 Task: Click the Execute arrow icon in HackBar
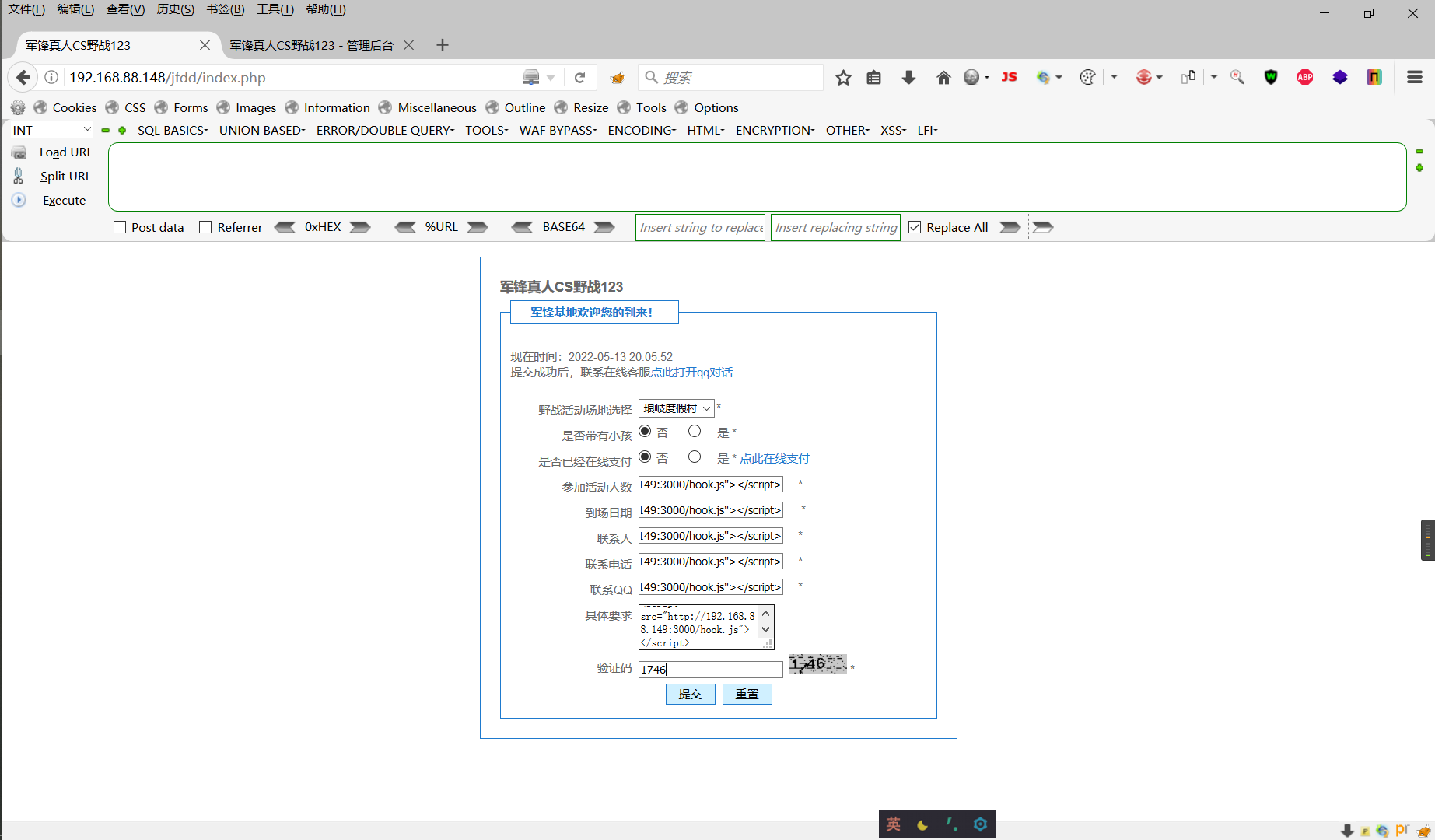(x=18, y=200)
